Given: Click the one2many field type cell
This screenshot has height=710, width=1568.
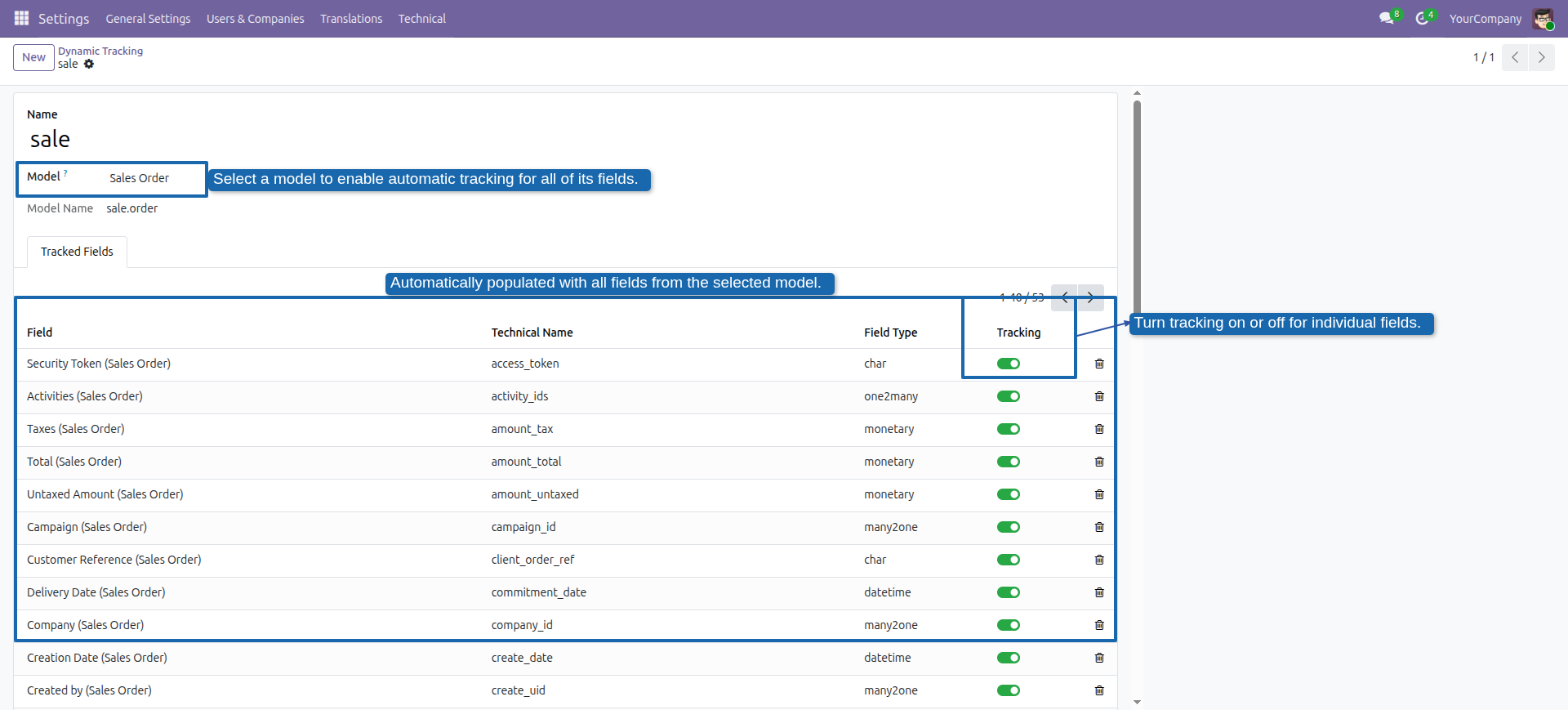Looking at the screenshot, I should pyautogui.click(x=891, y=396).
